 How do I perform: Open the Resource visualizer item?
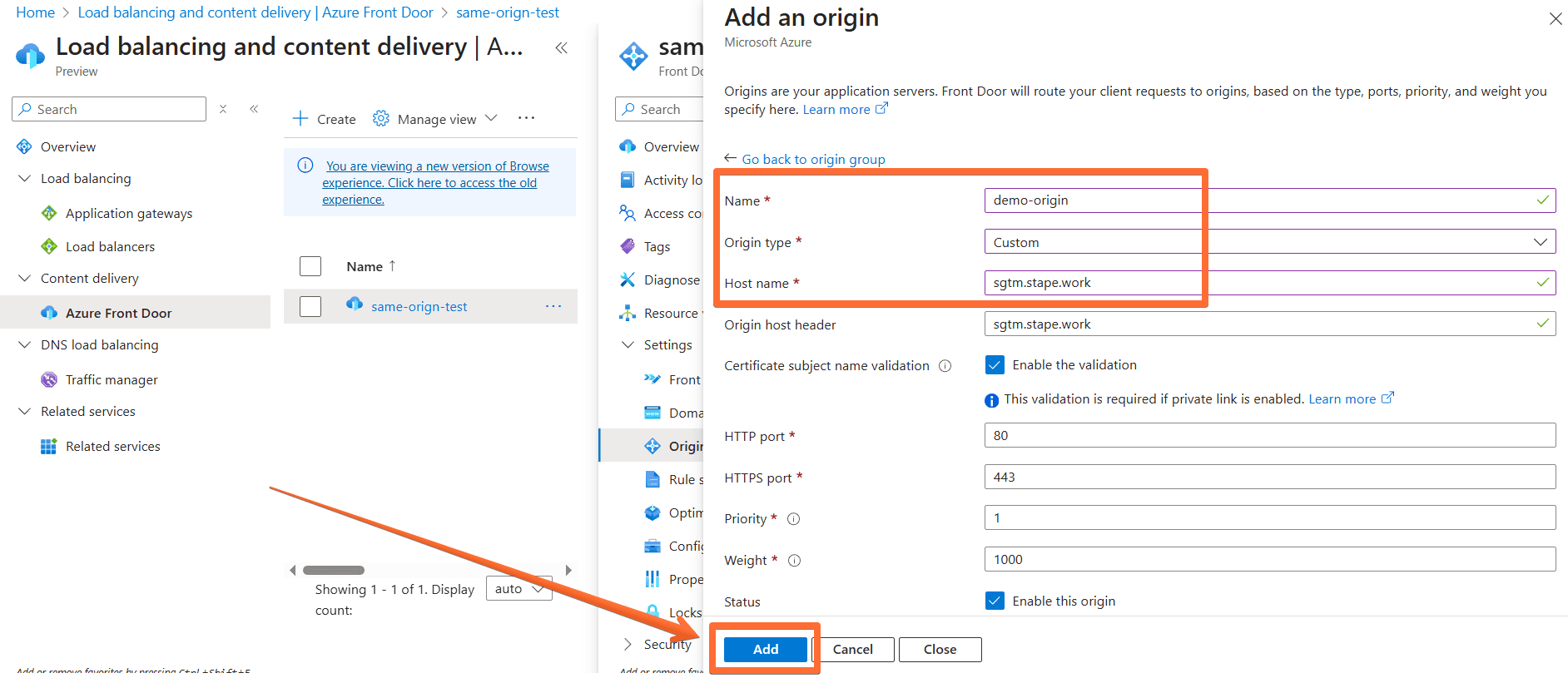click(661, 313)
